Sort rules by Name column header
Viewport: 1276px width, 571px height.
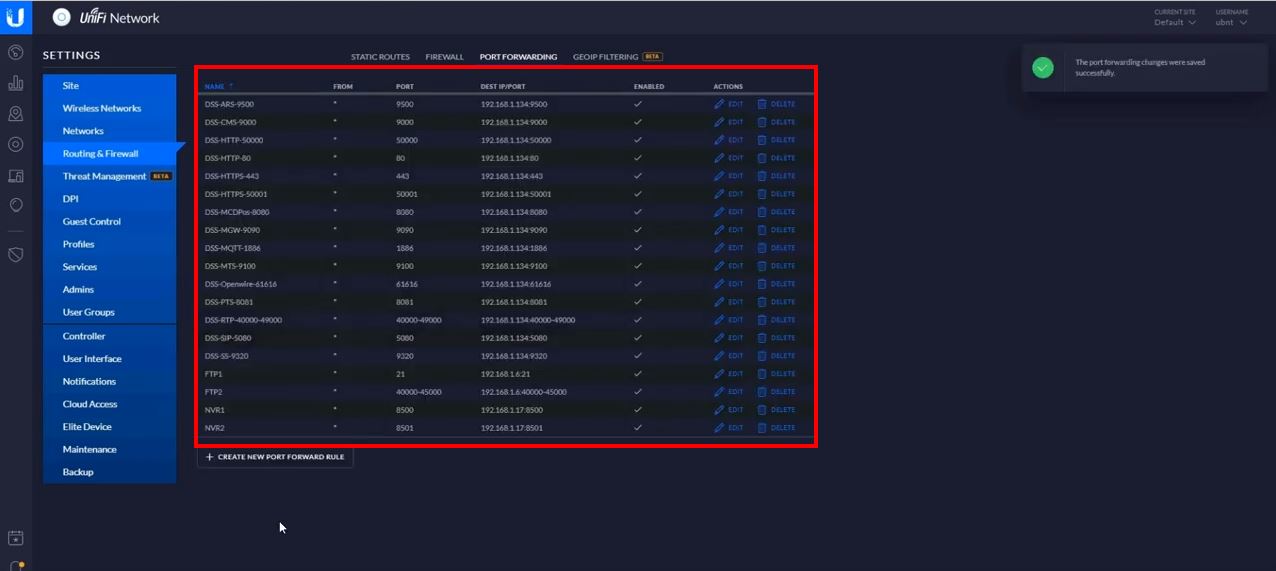(x=215, y=86)
